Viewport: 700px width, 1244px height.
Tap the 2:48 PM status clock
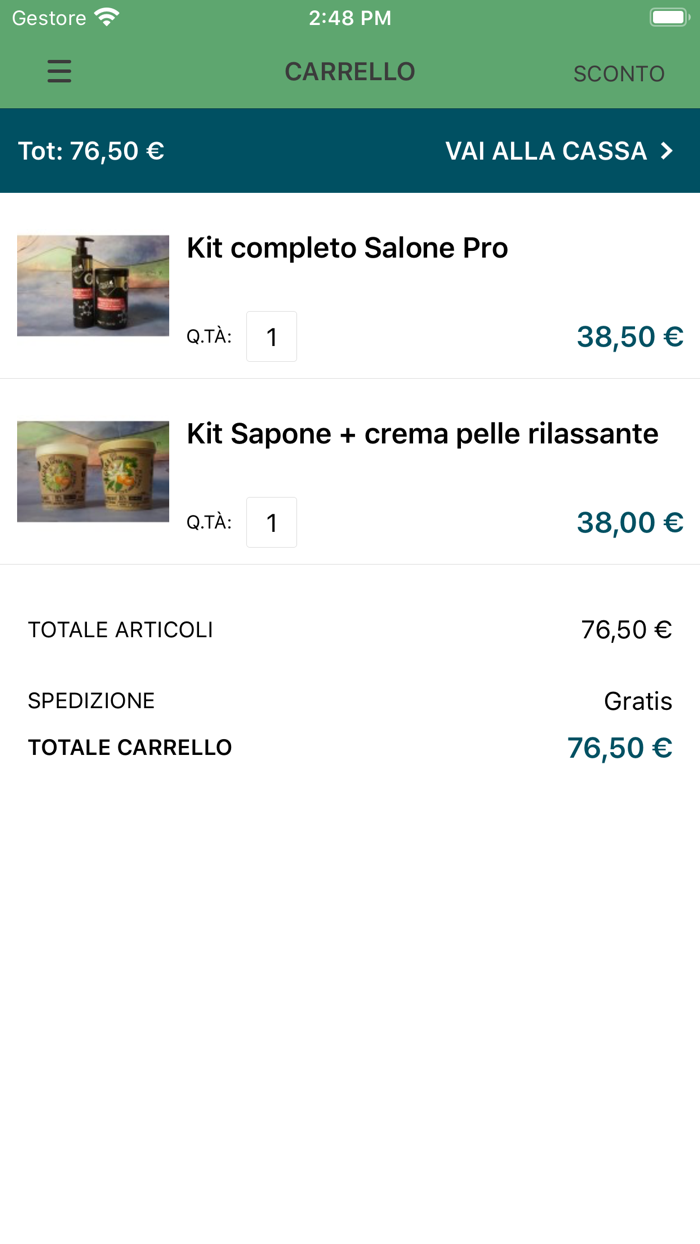350,18
